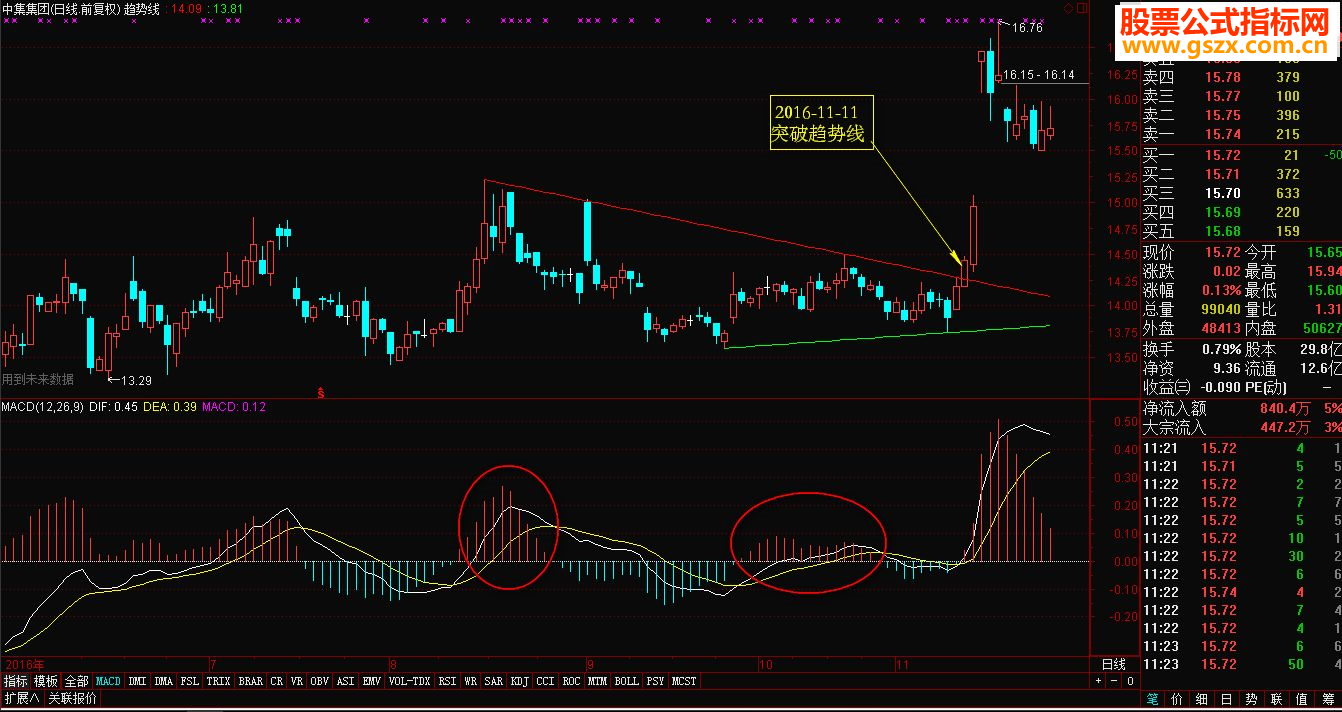Screen dimensions: 1342x712
Task: Click the 日线 period selector
Action: coord(1113,664)
